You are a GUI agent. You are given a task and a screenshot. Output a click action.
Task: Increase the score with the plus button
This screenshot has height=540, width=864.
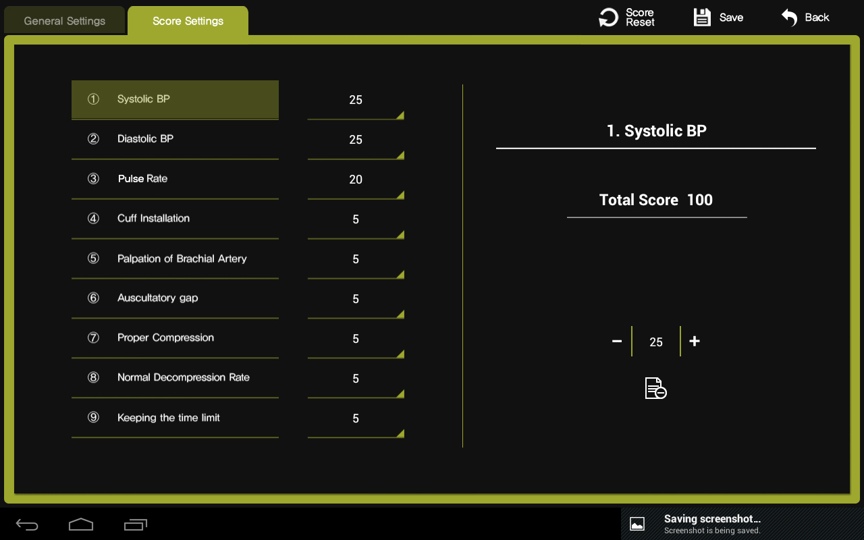(x=694, y=341)
